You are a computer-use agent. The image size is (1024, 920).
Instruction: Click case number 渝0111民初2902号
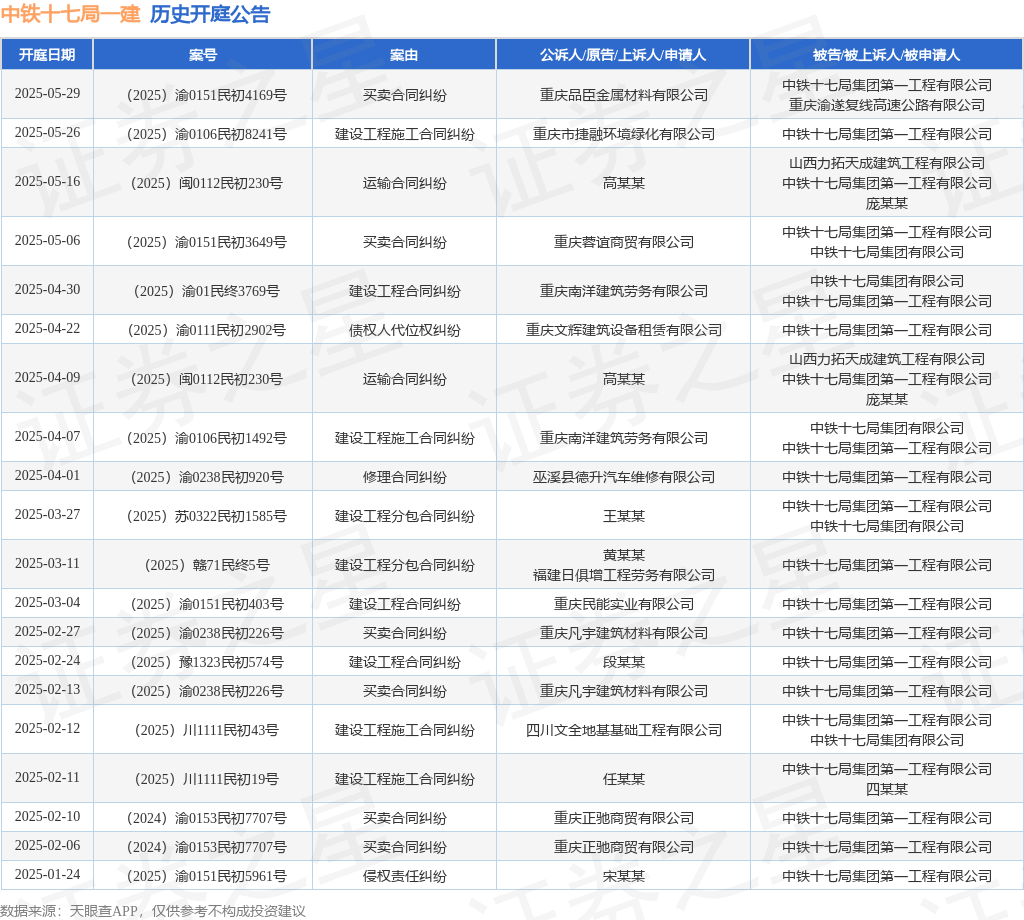coord(206,330)
